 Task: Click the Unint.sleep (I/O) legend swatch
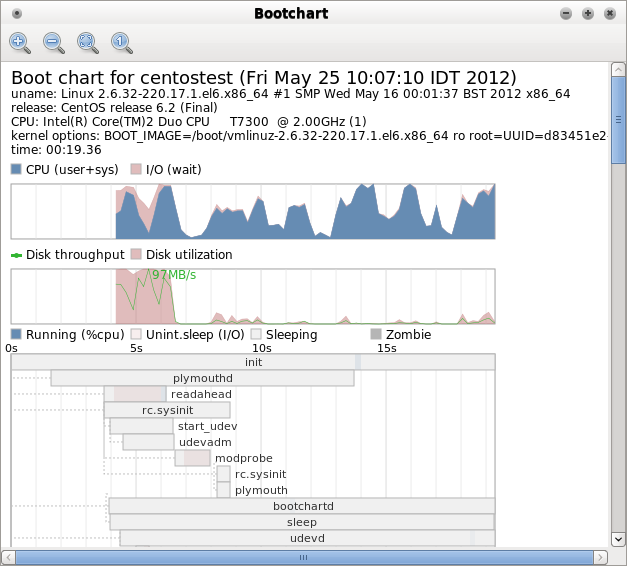coord(136,334)
